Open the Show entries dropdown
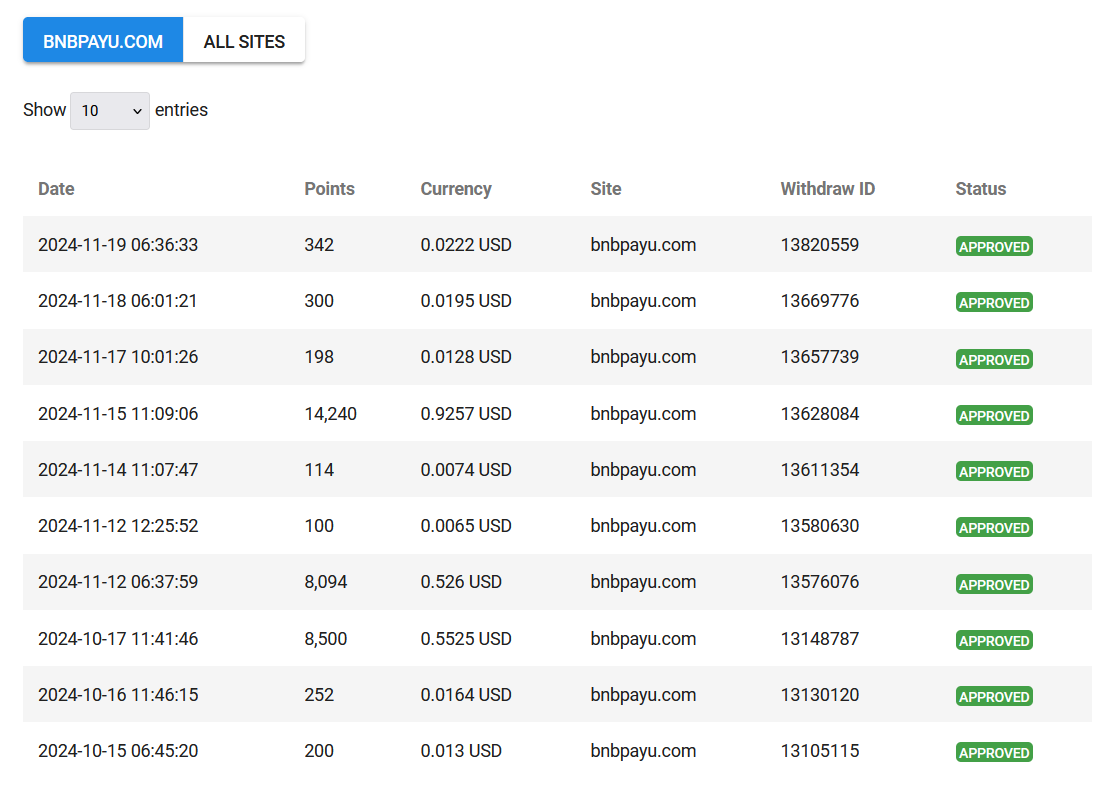 (110, 111)
